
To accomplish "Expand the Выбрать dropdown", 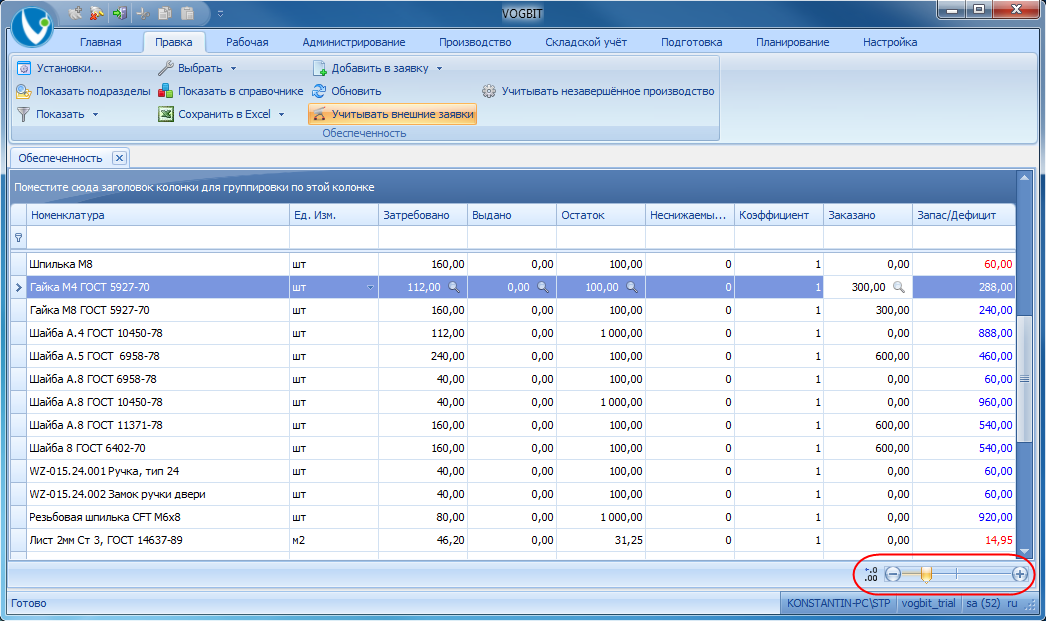I will 233,69.
